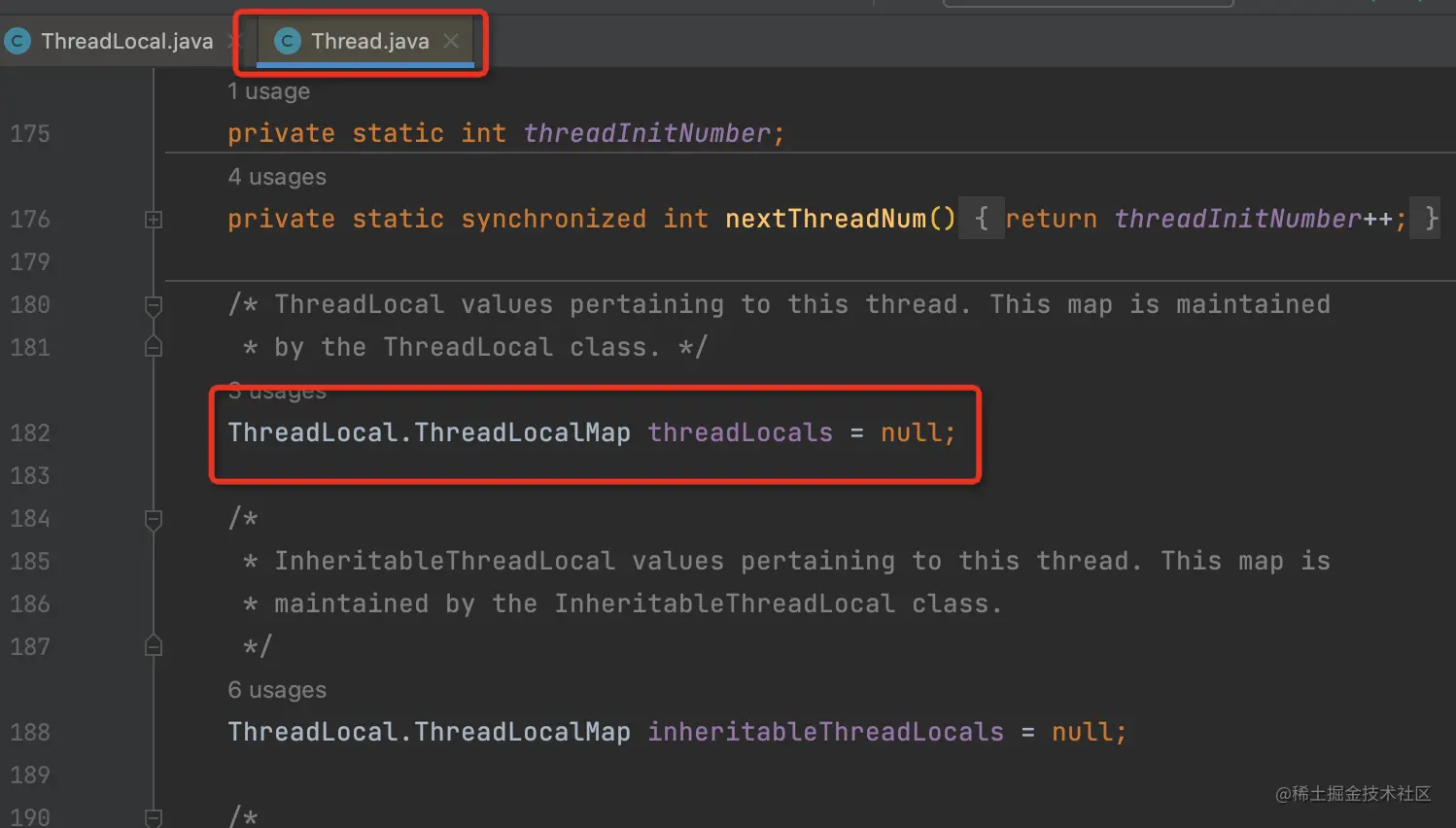Click the null value on line 182
The height and width of the screenshot is (828, 1456).
pos(911,432)
